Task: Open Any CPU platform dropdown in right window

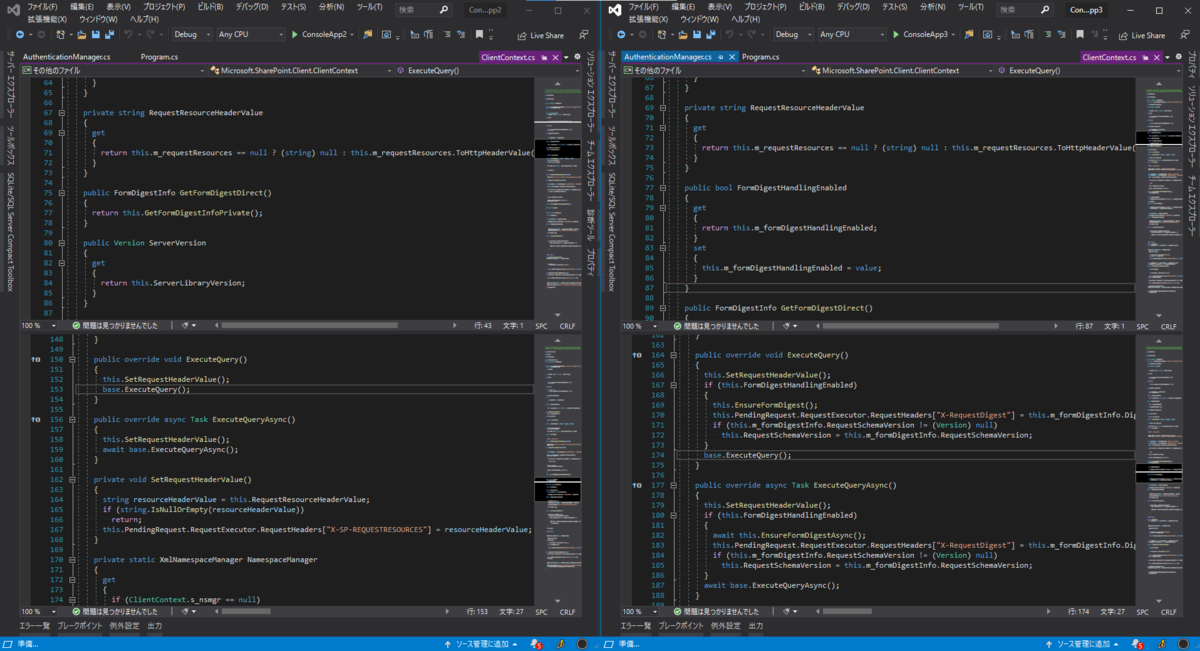Action: [852, 35]
